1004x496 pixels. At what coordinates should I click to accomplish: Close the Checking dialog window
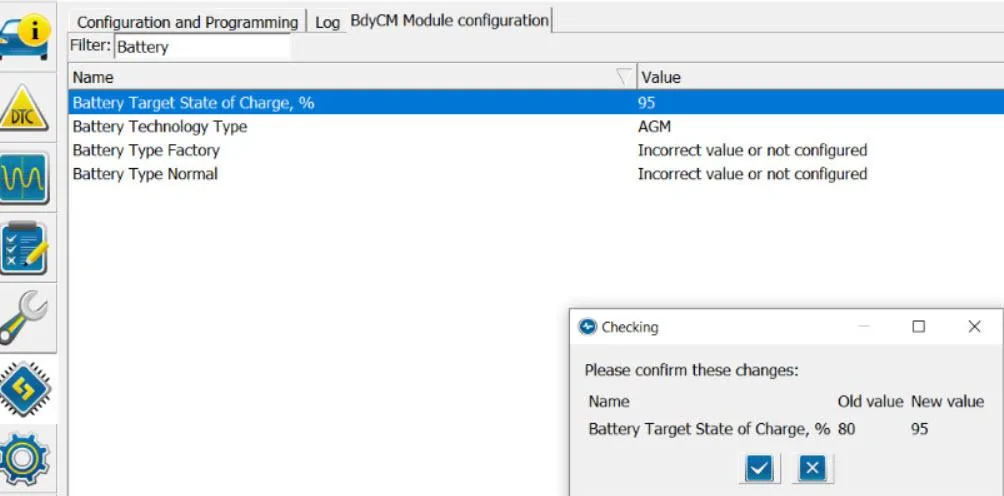click(x=974, y=326)
